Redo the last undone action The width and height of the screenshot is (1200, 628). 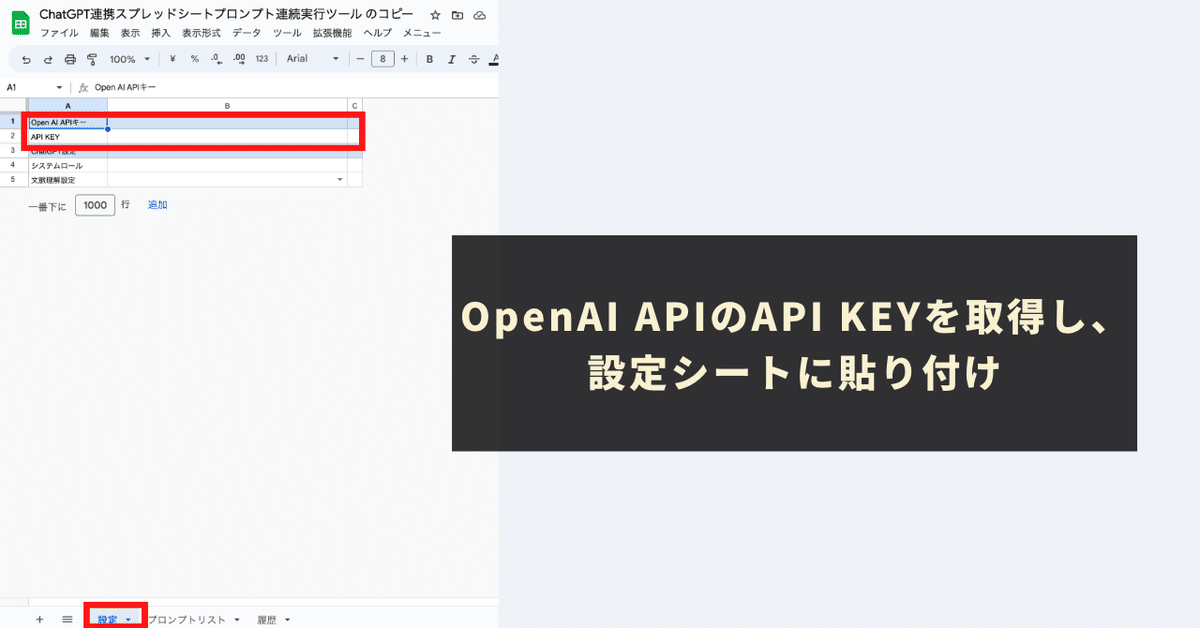pyautogui.click(x=48, y=59)
